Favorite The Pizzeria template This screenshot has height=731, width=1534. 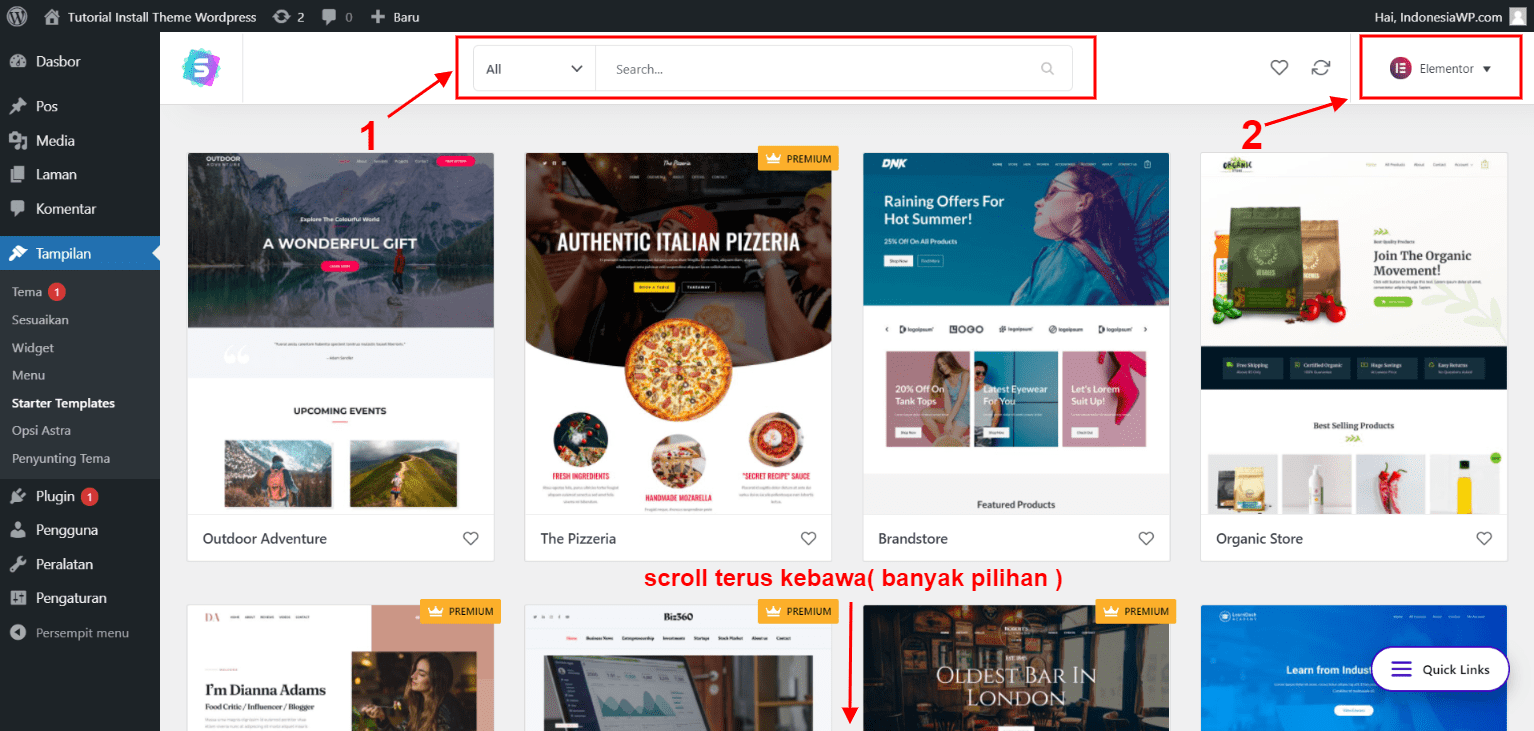(x=808, y=538)
